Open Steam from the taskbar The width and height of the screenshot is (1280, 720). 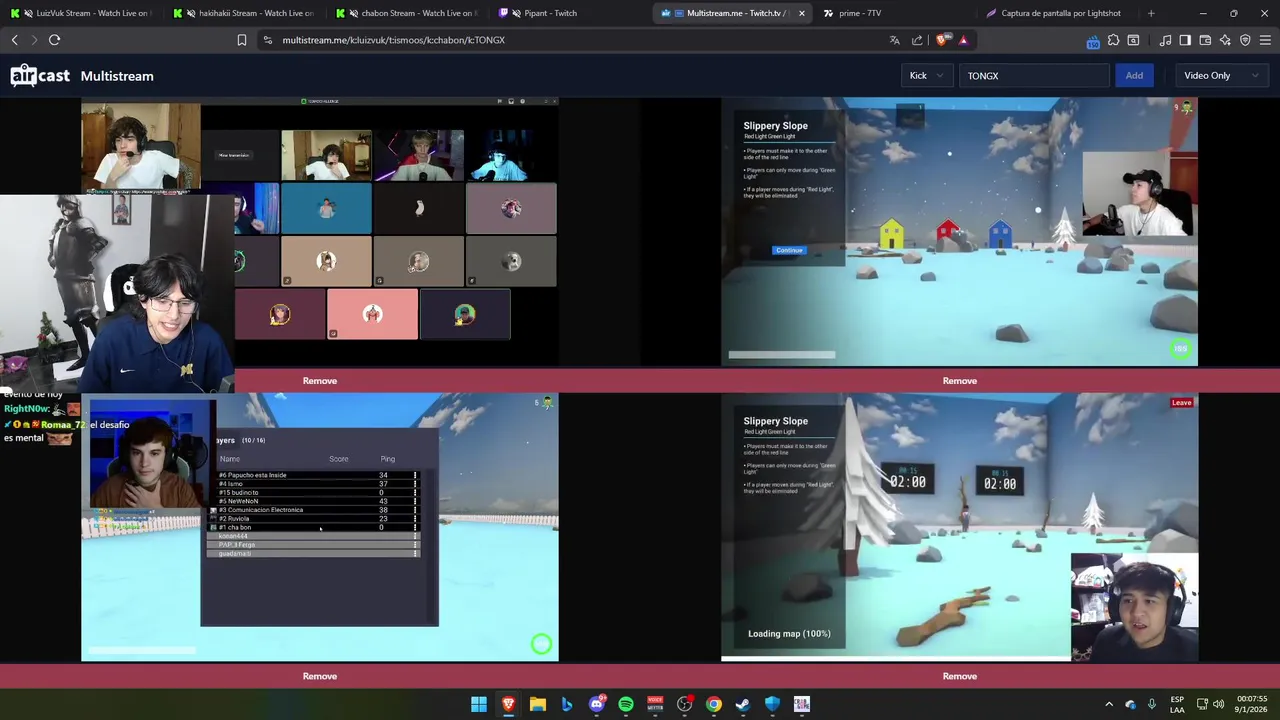coord(743,704)
